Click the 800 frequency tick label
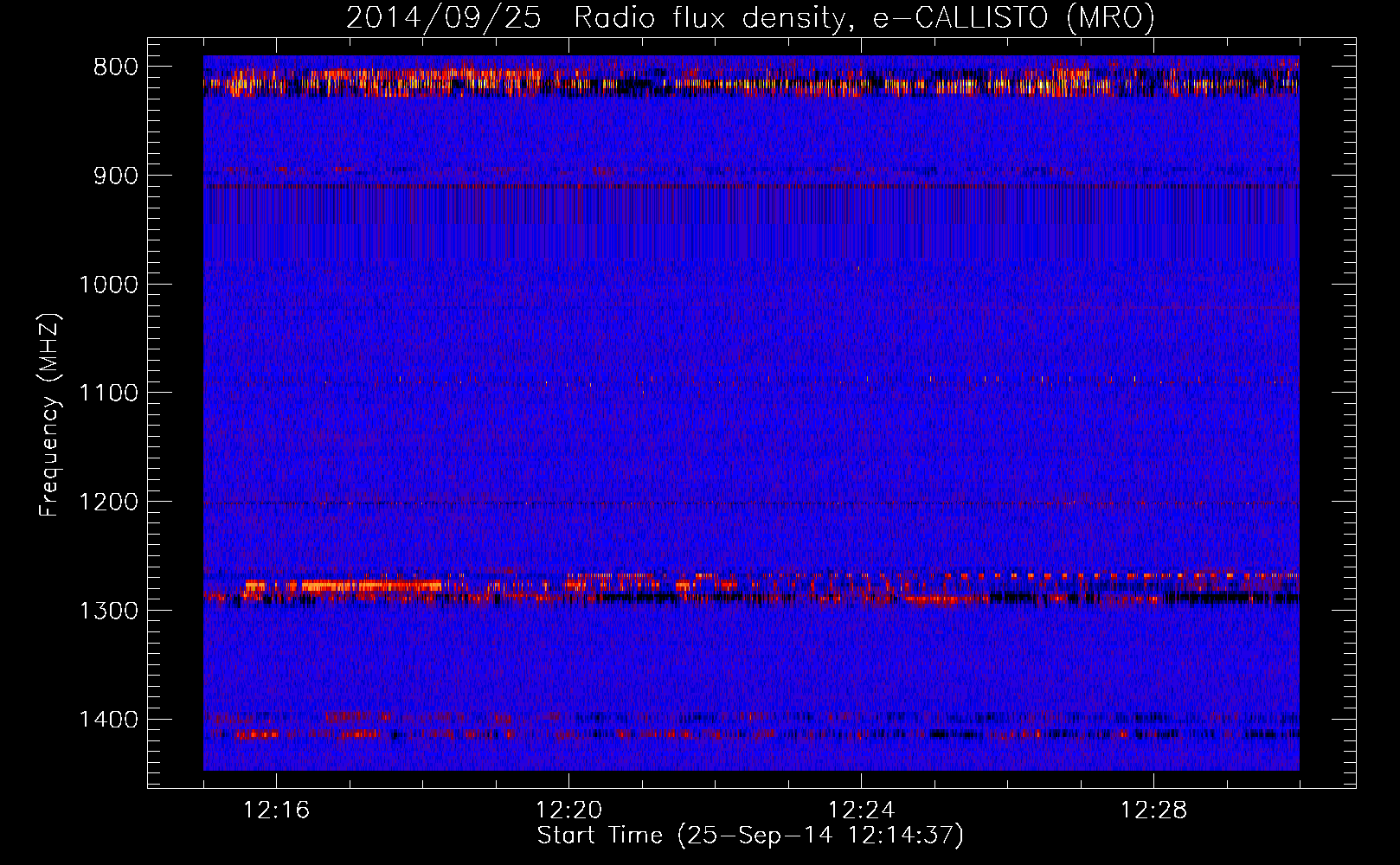This screenshot has width=1400, height=865. coord(116,67)
